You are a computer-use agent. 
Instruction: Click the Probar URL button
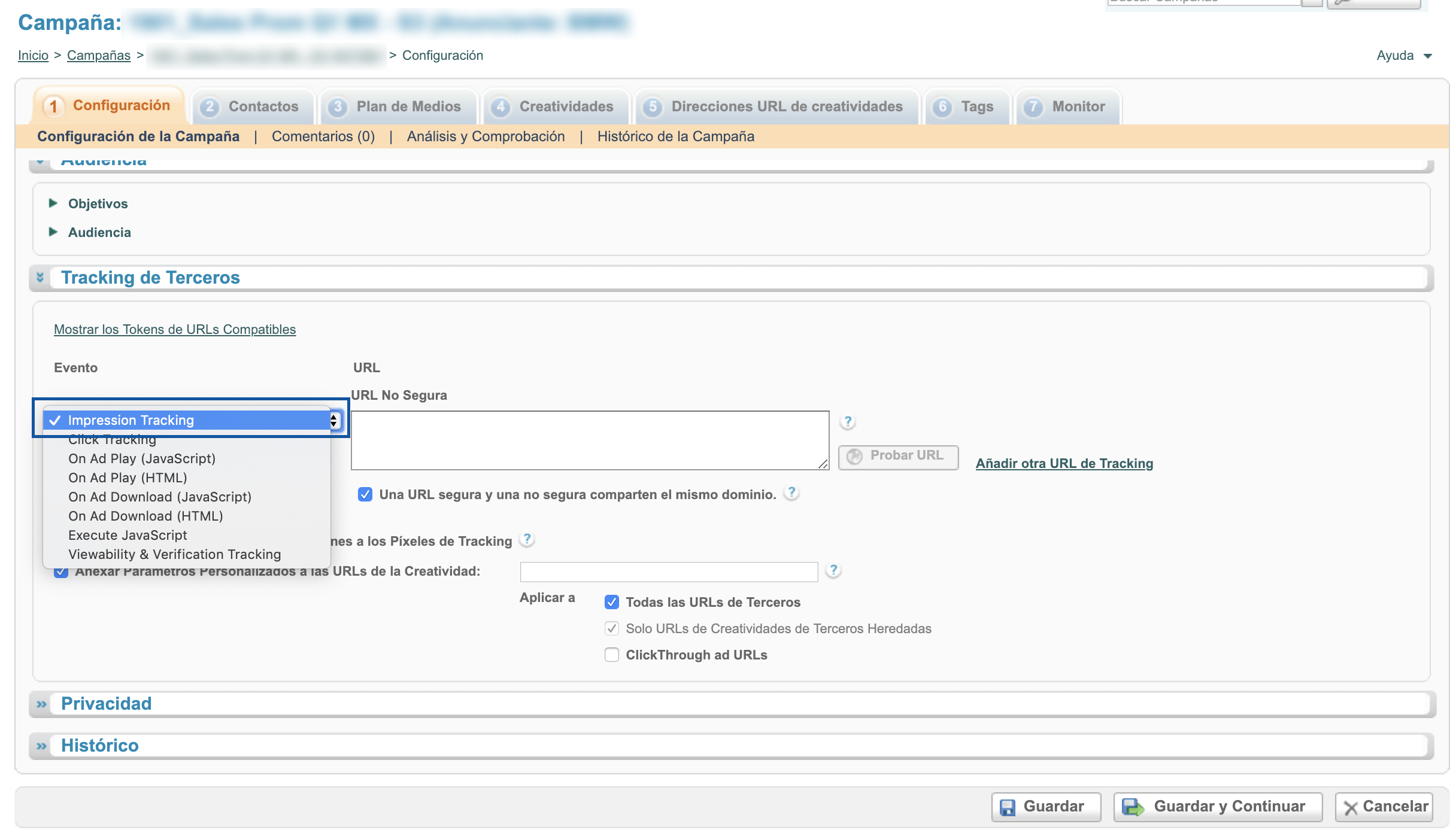(x=899, y=455)
